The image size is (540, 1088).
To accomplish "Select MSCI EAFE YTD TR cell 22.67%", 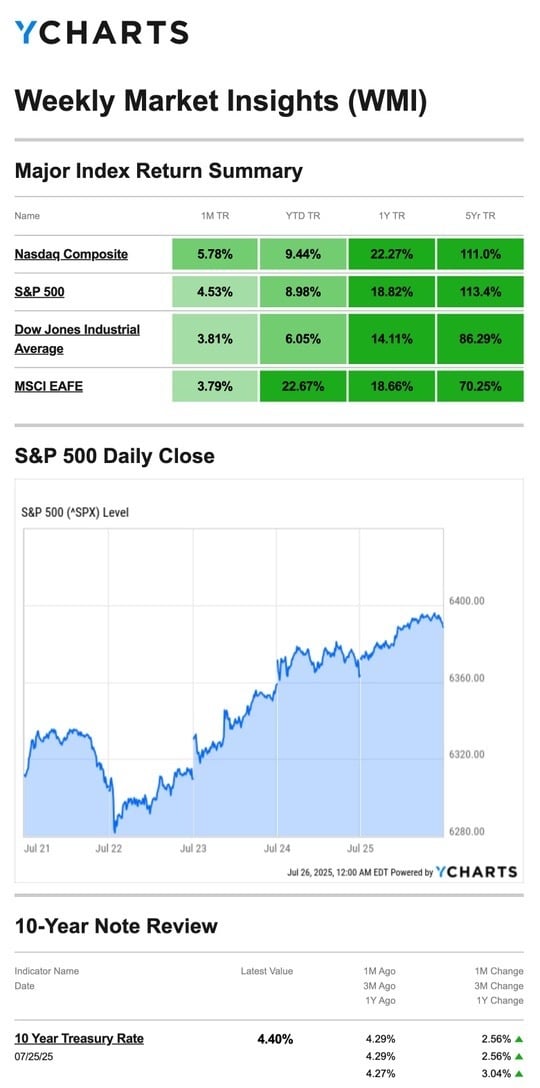I will (303, 386).
